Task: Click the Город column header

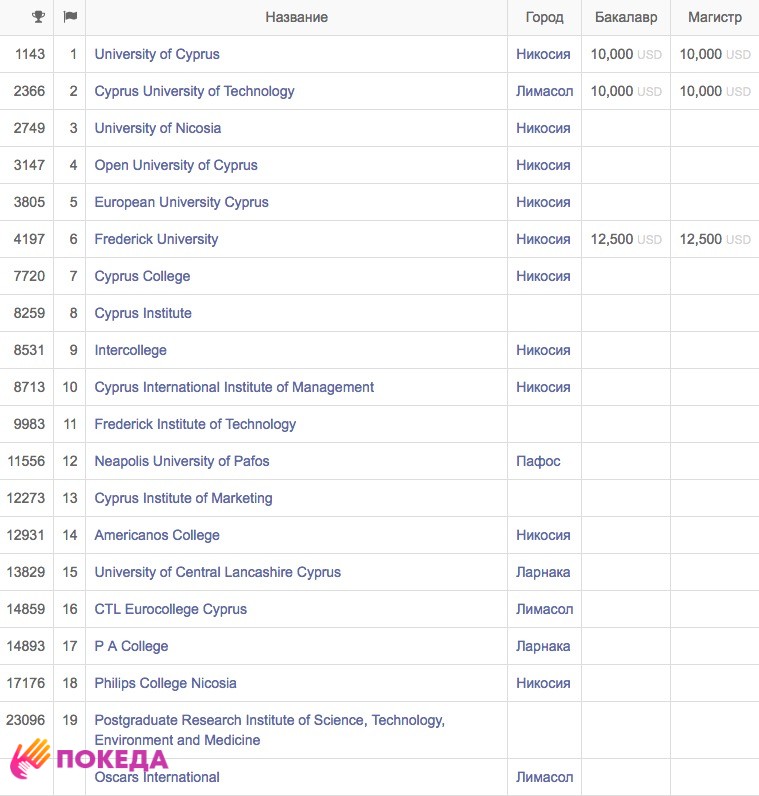Action: (x=544, y=17)
